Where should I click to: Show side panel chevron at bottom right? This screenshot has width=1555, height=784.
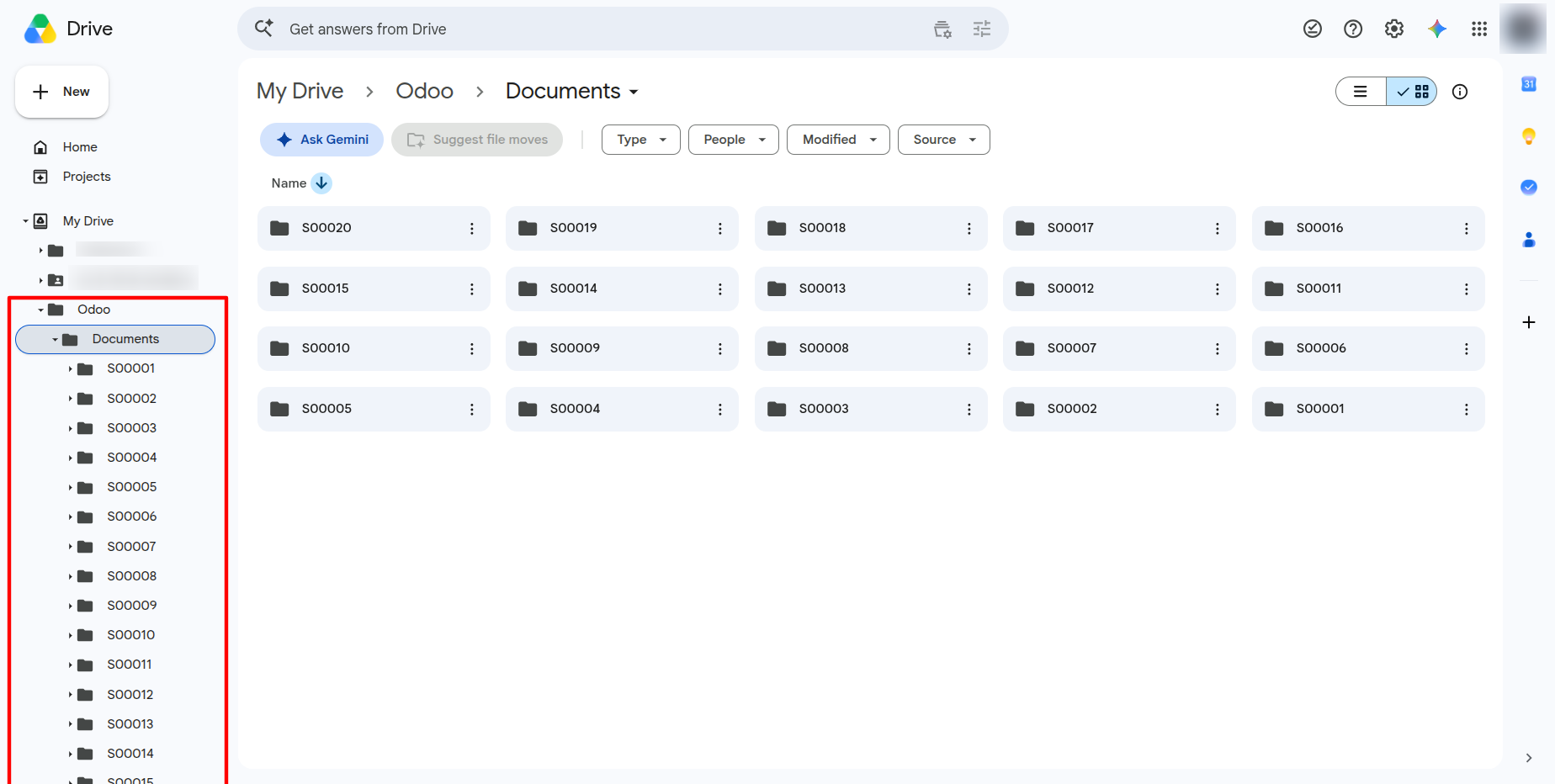click(x=1529, y=758)
